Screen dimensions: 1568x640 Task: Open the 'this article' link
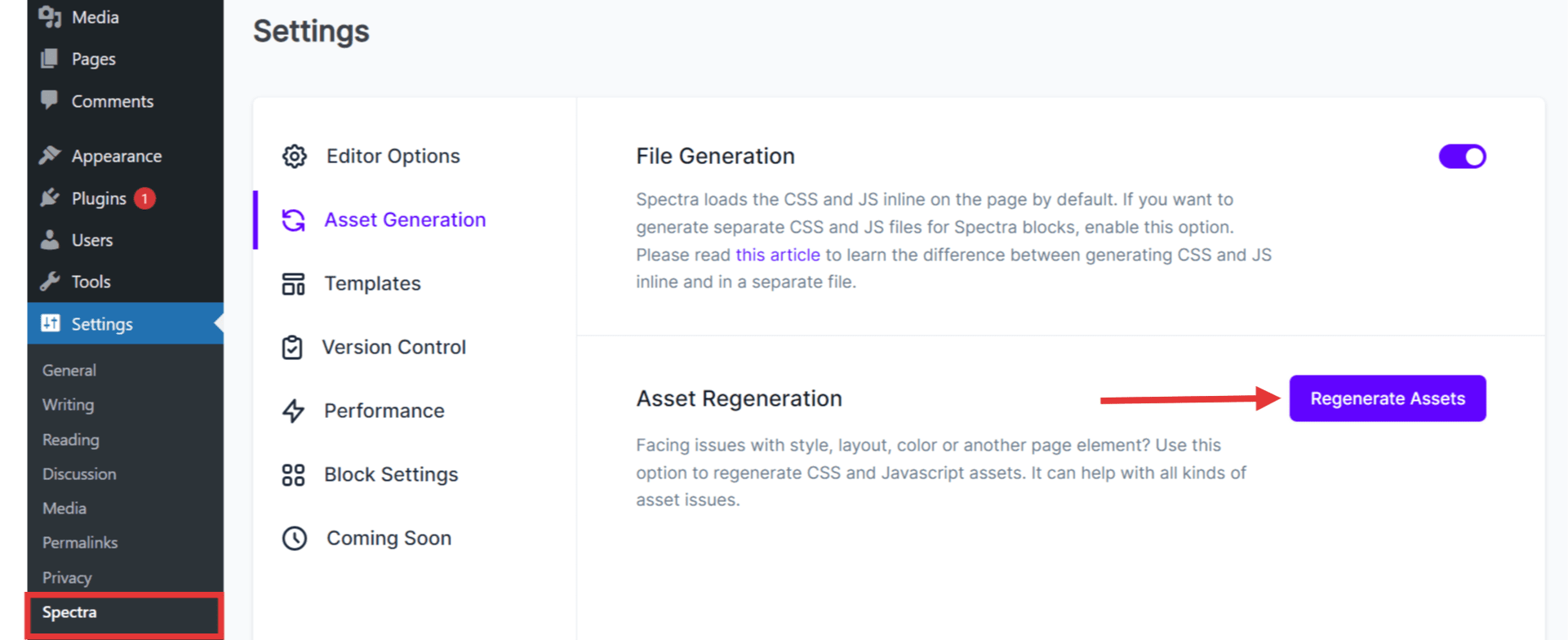point(777,255)
